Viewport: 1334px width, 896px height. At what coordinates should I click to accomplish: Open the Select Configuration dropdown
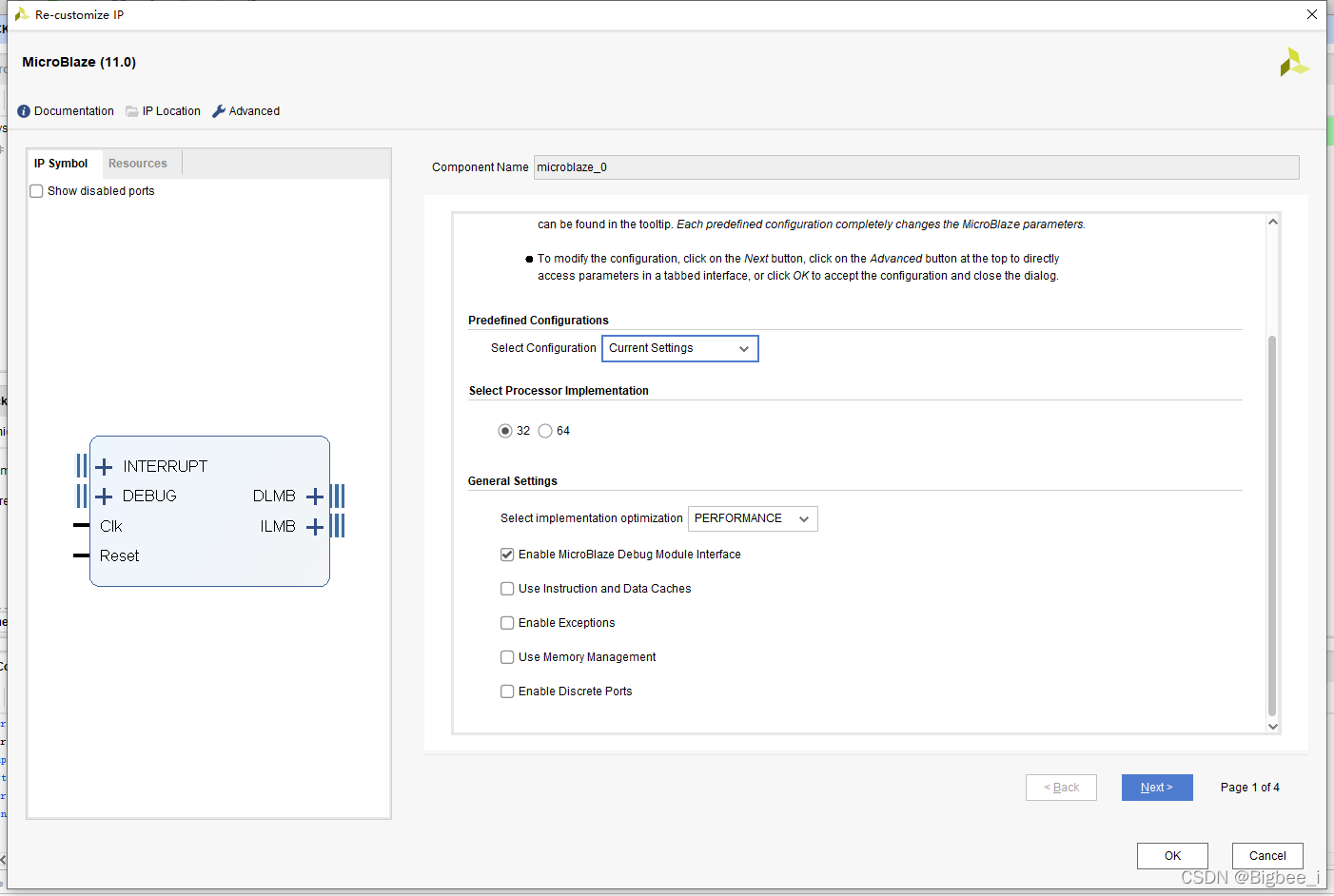679,348
